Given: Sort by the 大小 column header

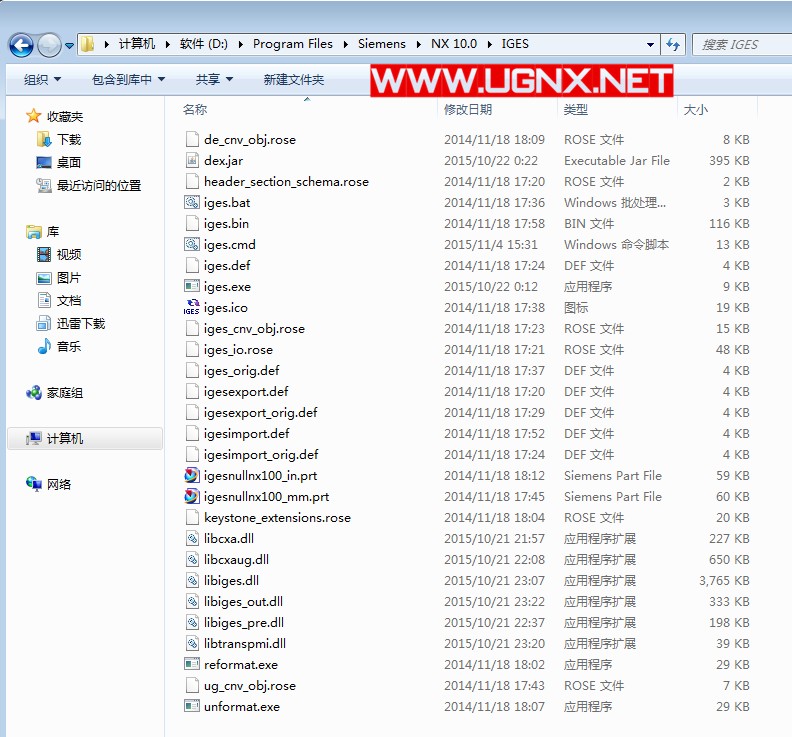Looking at the screenshot, I should [x=696, y=110].
